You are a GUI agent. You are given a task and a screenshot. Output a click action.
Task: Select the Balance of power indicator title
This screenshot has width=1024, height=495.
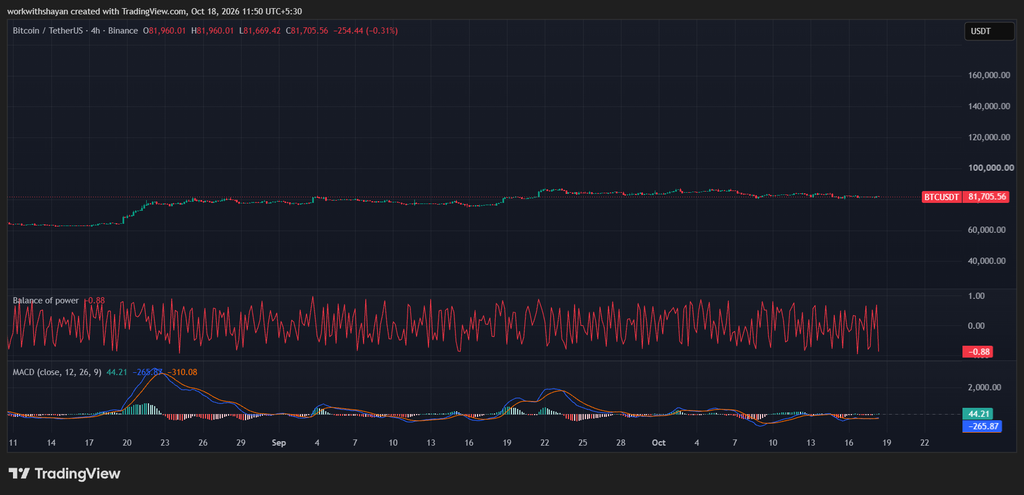pos(46,300)
